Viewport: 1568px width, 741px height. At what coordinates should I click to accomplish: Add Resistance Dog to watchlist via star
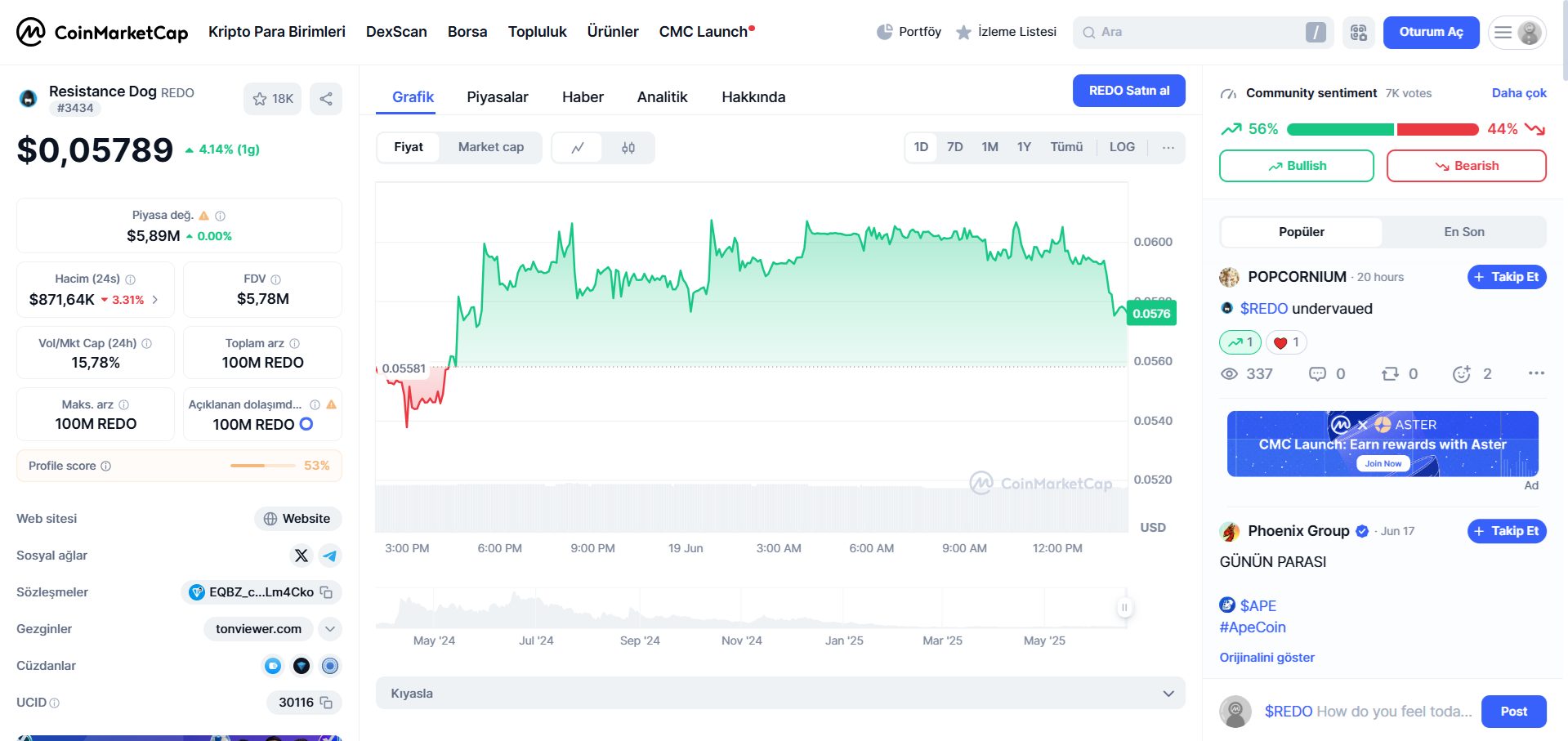point(272,99)
